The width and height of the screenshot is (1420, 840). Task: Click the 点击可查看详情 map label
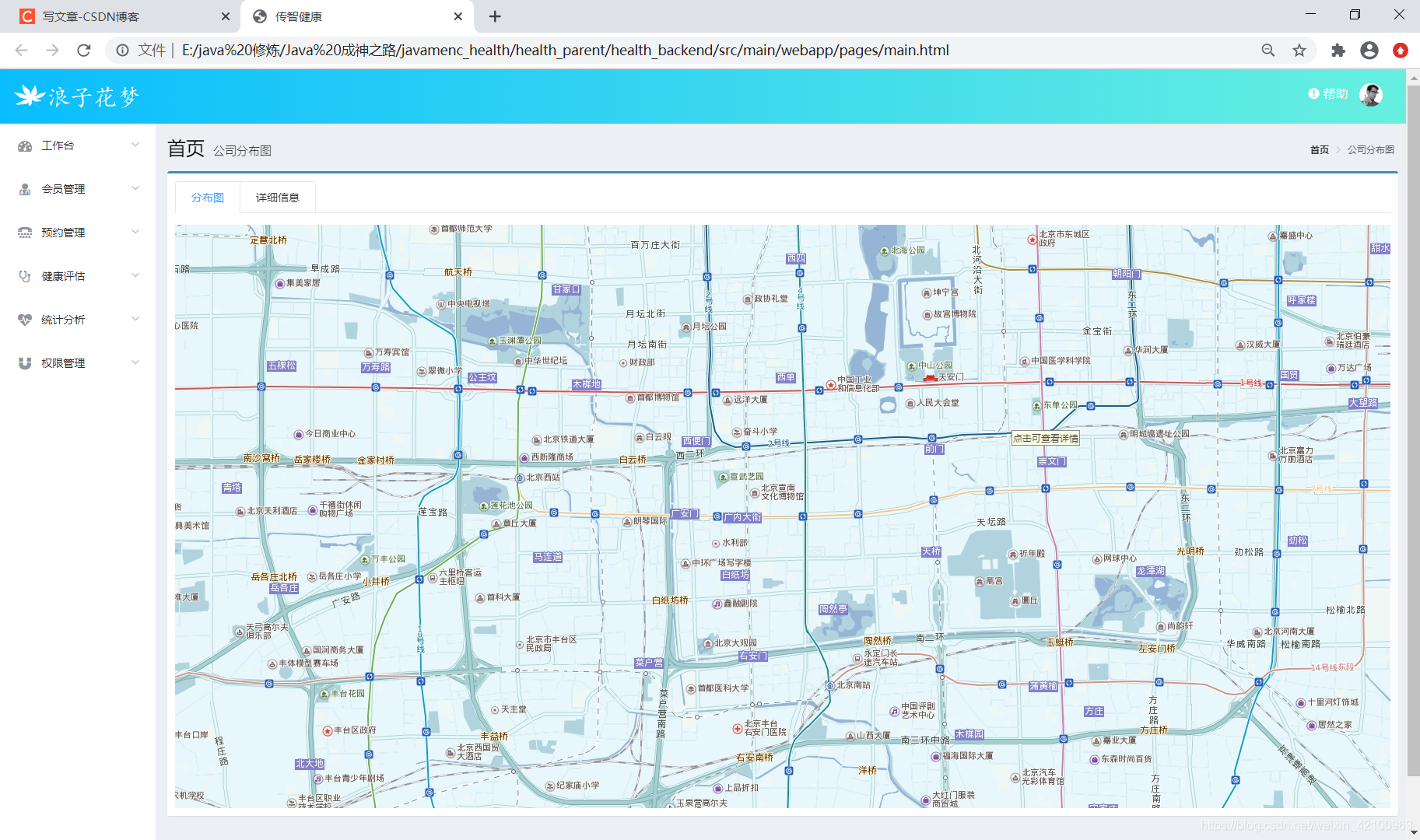pyautogui.click(x=1046, y=439)
